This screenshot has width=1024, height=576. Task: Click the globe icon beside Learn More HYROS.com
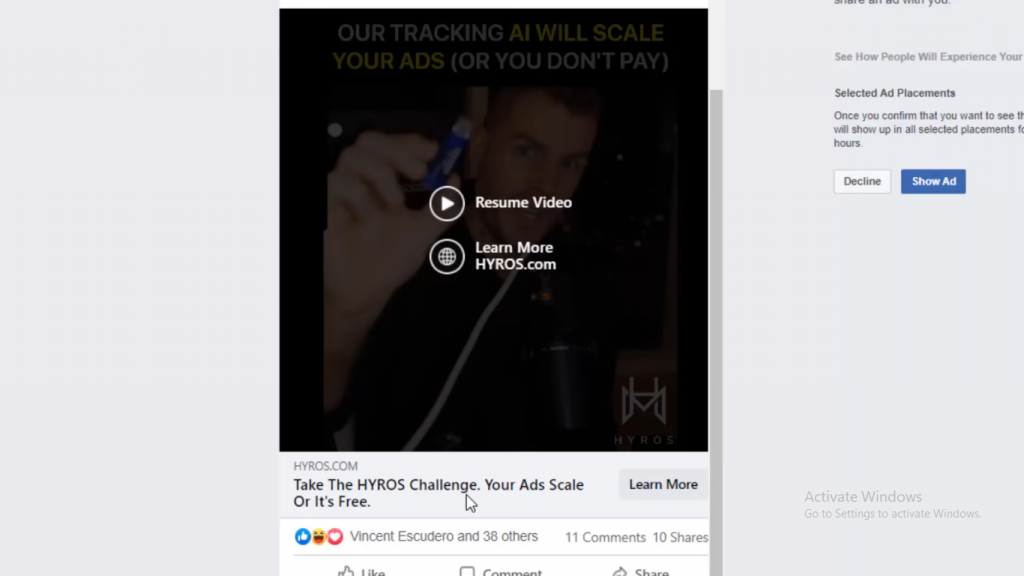coord(447,256)
